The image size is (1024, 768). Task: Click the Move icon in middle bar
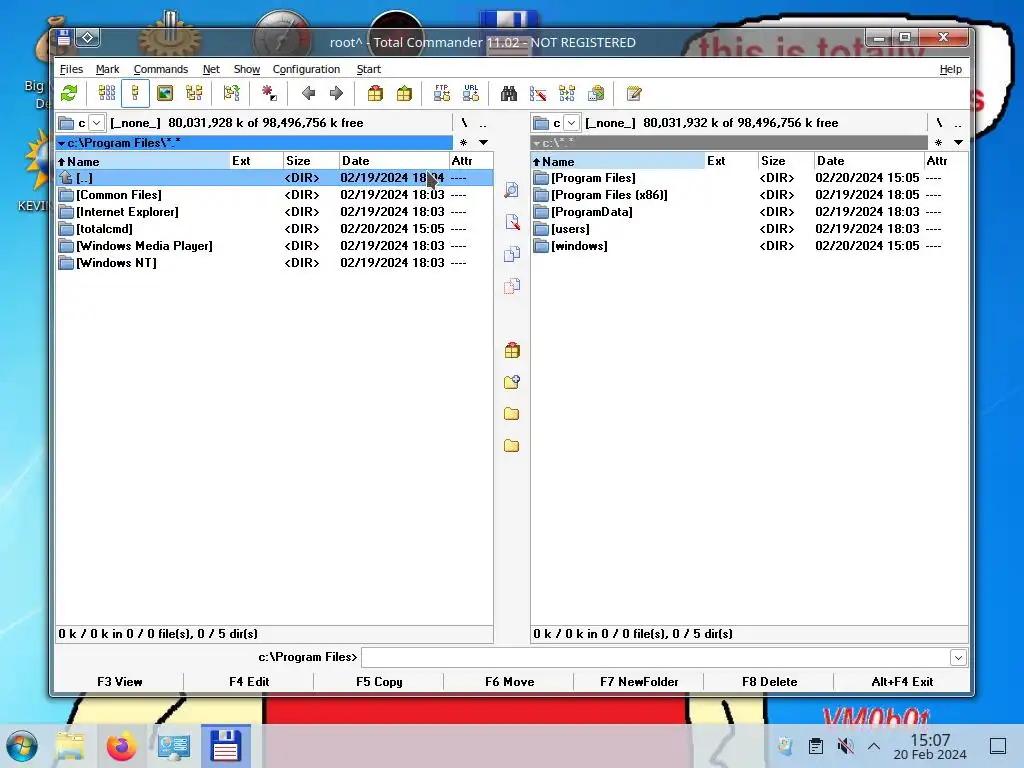512,286
